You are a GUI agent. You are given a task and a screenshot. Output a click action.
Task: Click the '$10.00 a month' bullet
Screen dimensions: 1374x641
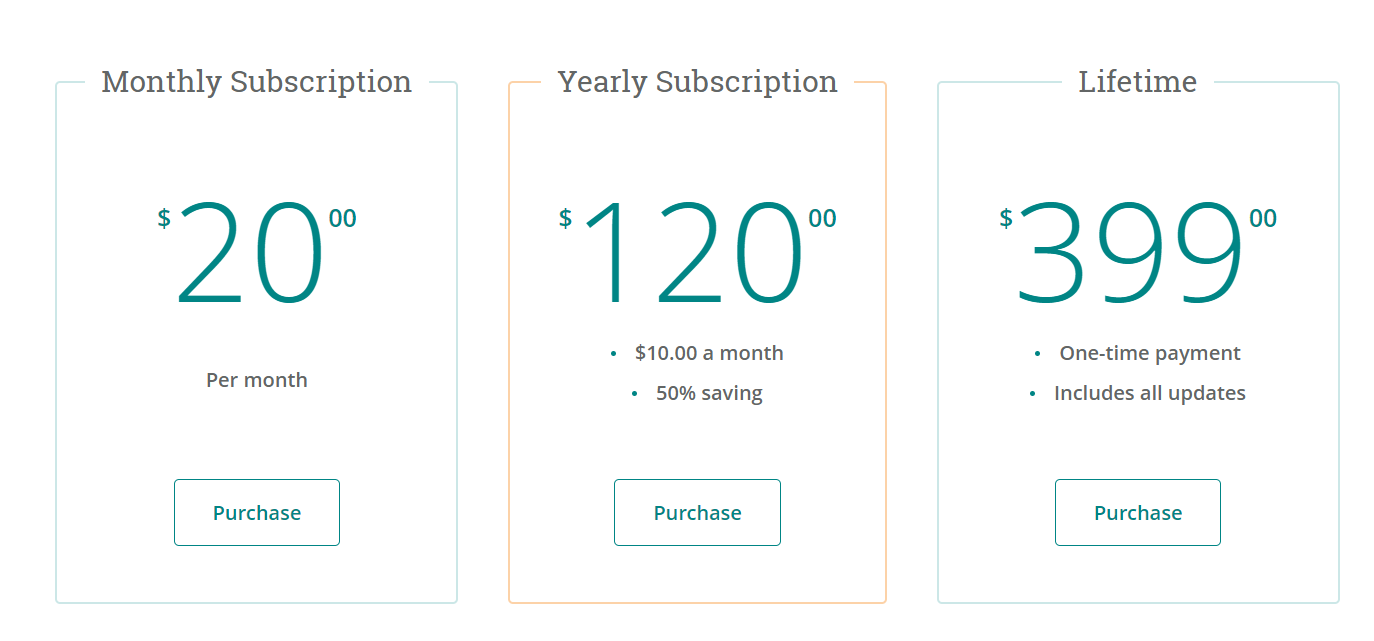tap(709, 353)
